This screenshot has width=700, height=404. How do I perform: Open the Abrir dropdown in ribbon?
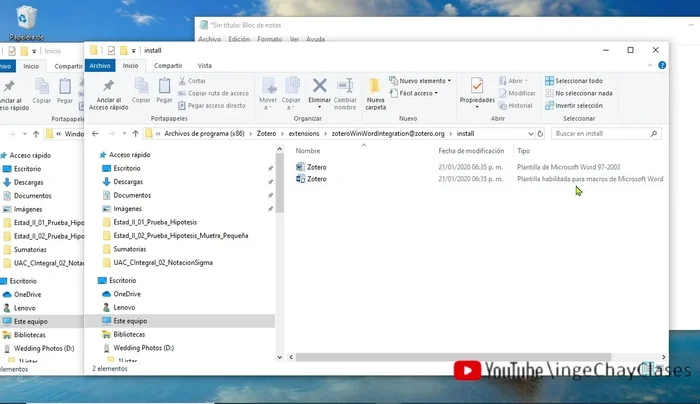tap(513, 81)
